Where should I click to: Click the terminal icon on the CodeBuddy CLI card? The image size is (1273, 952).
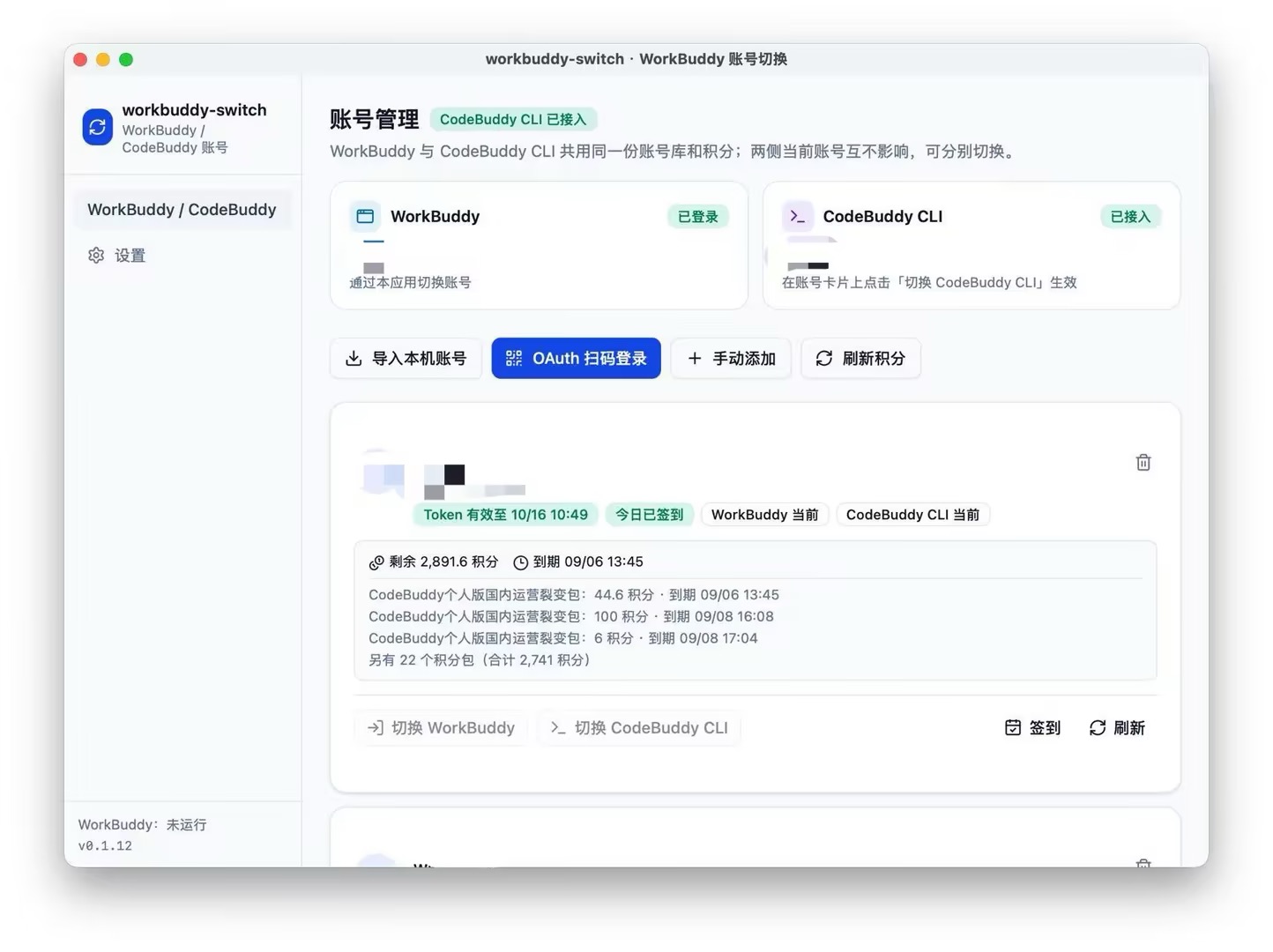pos(798,216)
